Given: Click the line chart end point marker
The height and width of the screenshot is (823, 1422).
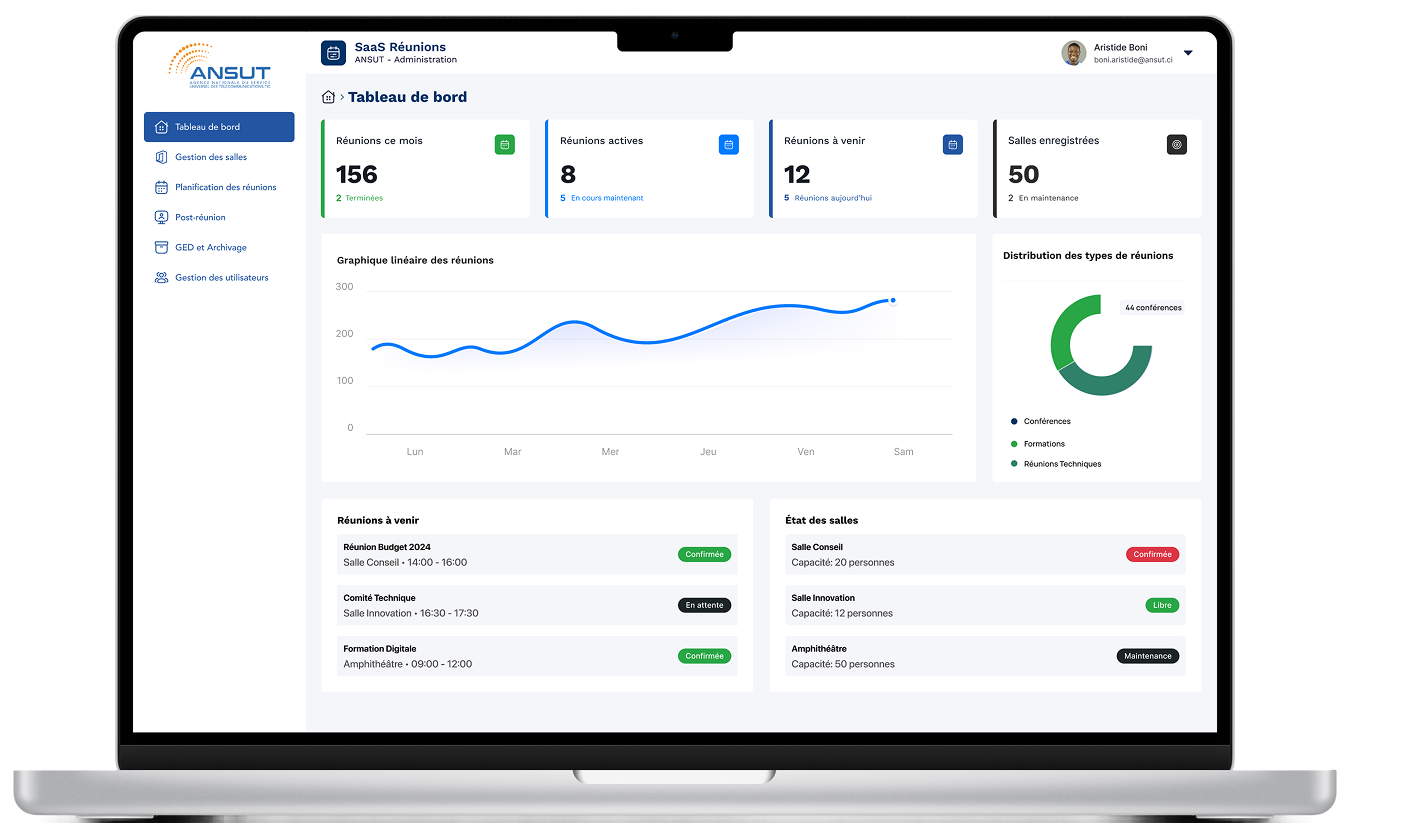Looking at the screenshot, I should pyautogui.click(x=893, y=300).
